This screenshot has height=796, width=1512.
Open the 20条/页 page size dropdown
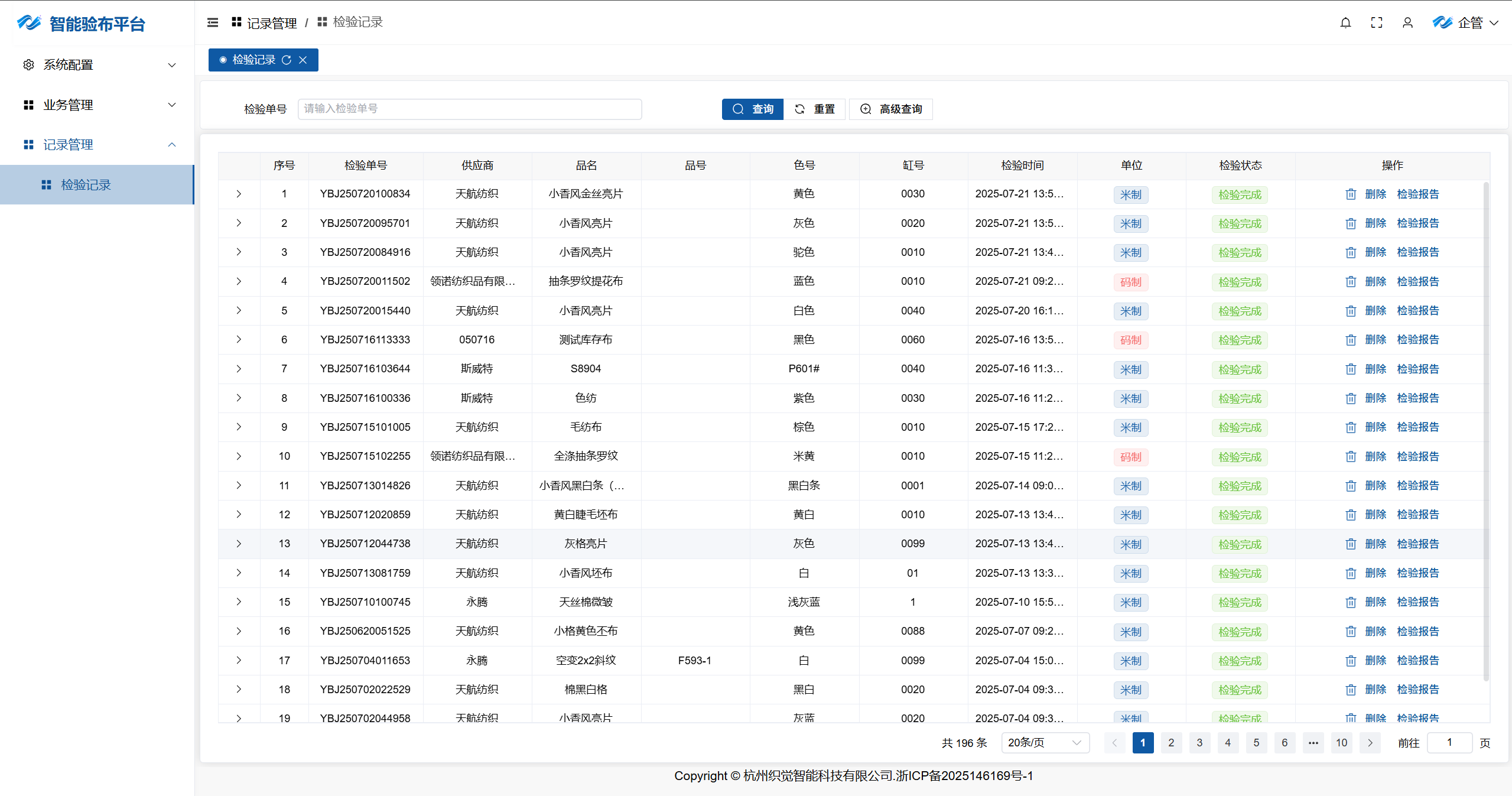pos(1045,743)
